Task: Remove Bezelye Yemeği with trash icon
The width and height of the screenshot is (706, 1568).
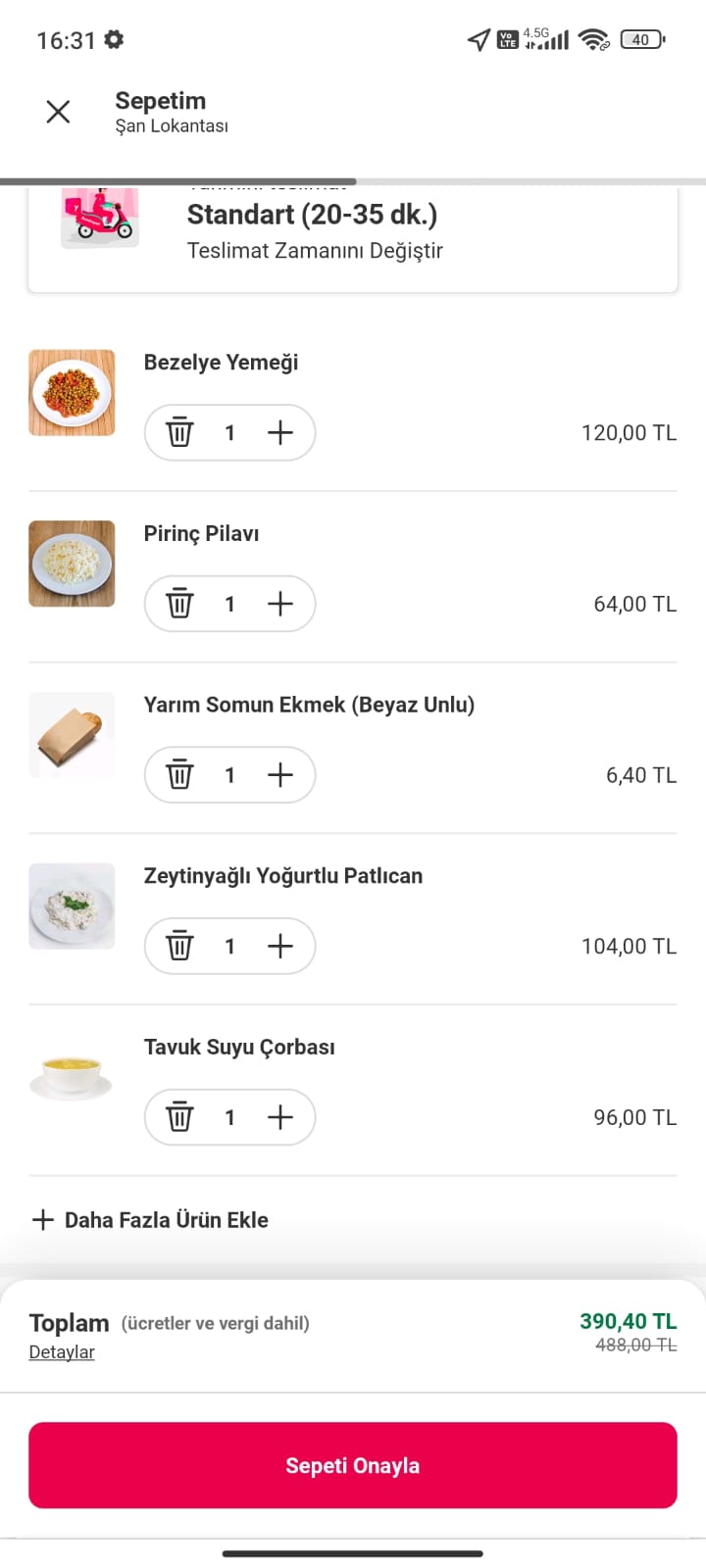Action: click(179, 432)
